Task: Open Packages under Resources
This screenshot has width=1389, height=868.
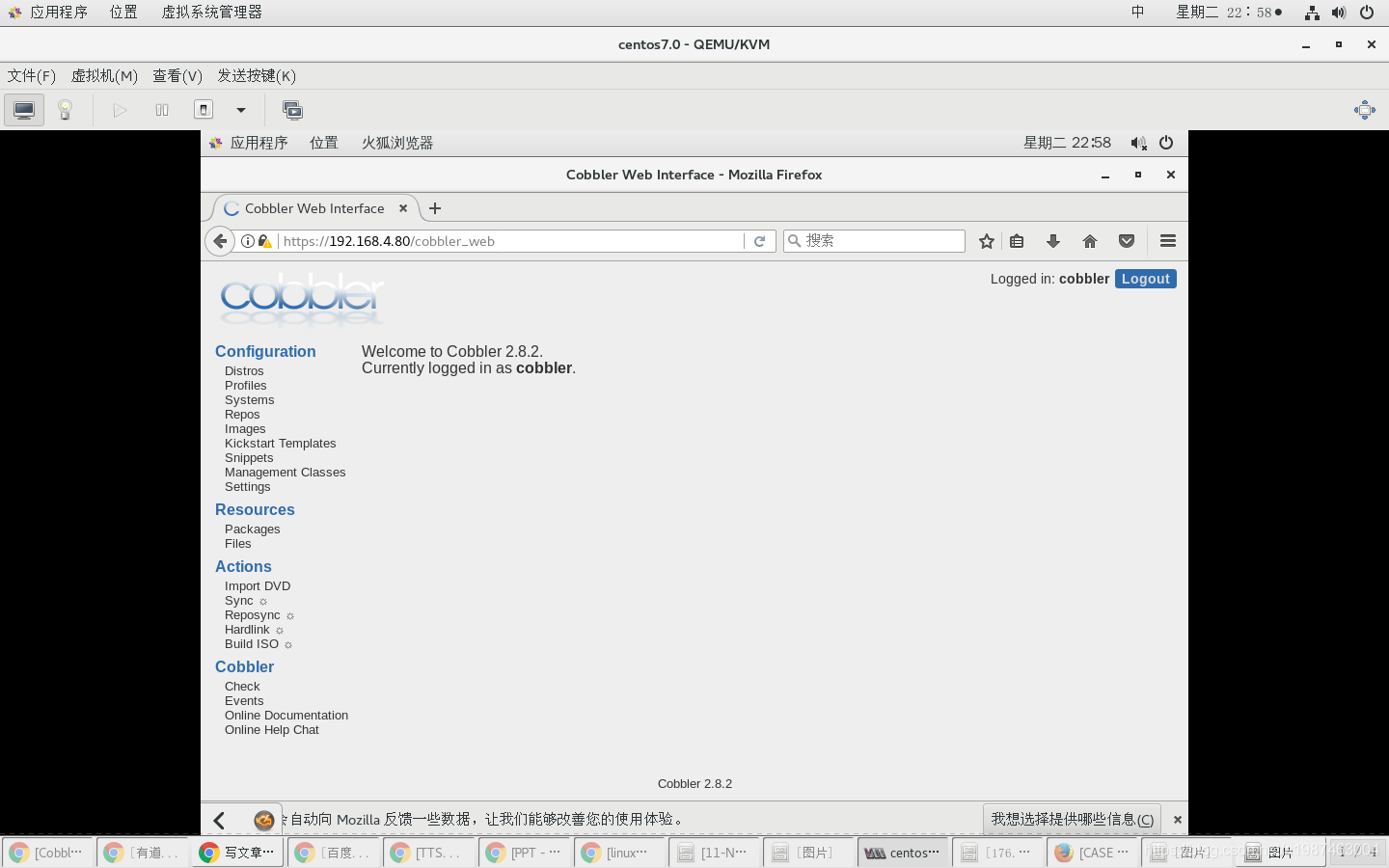Action: pyautogui.click(x=253, y=529)
